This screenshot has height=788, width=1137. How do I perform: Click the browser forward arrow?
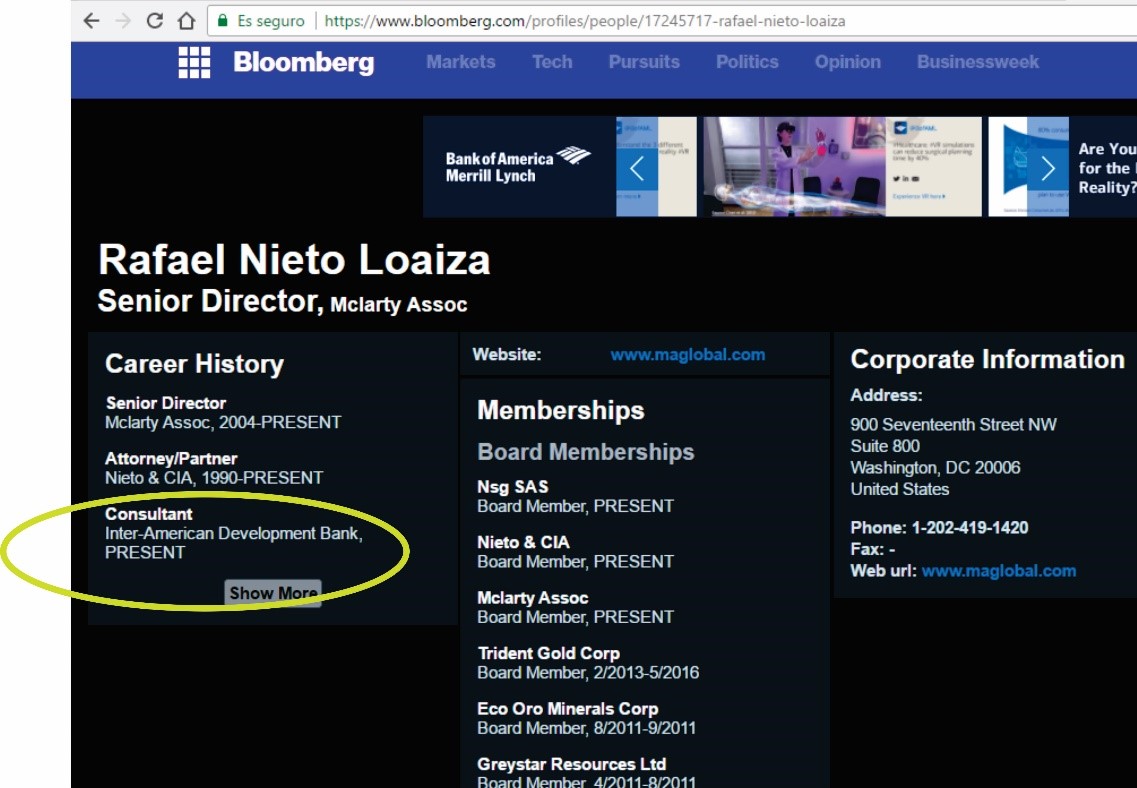click(123, 20)
